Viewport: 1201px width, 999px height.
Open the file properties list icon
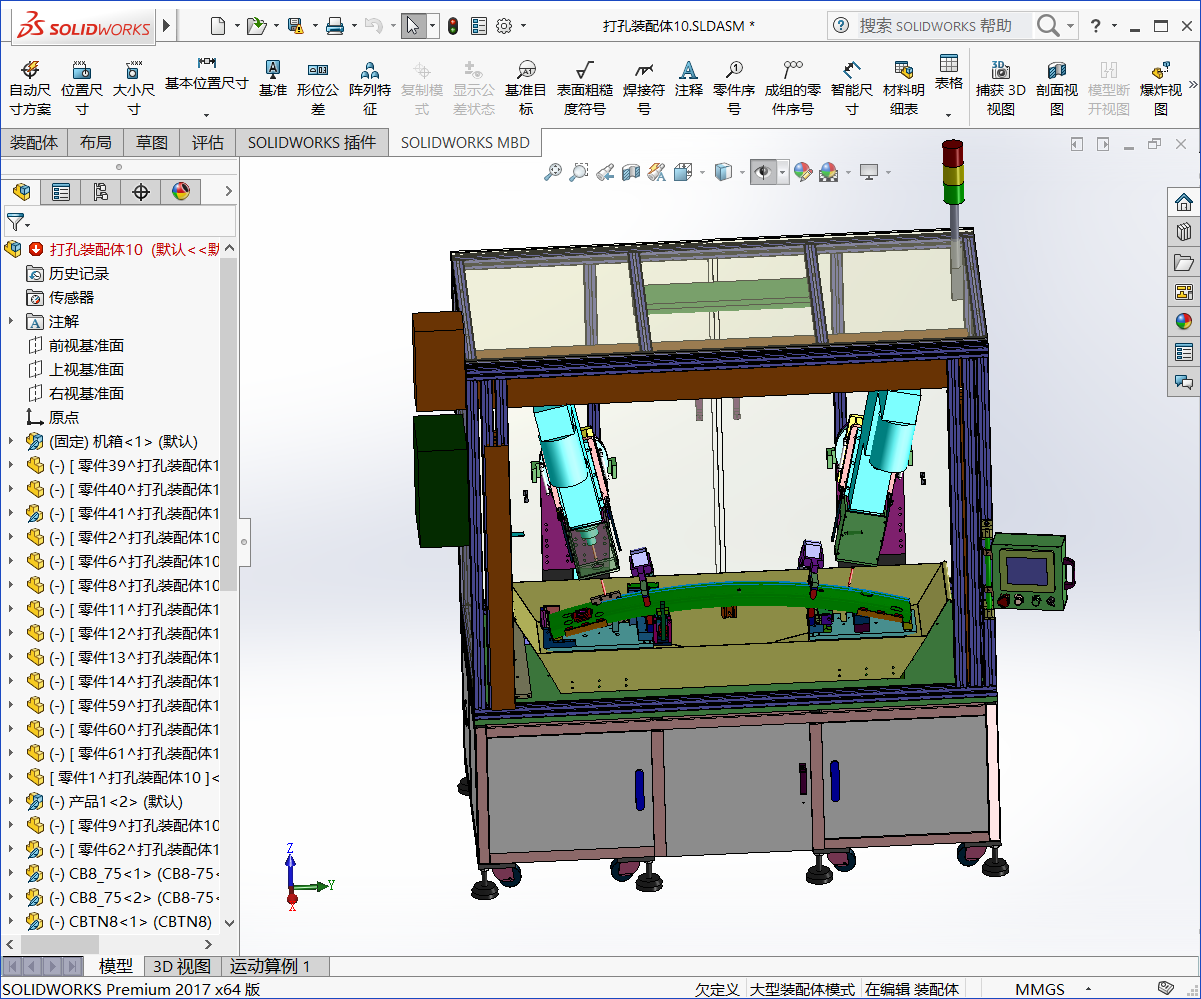pyautogui.click(x=479, y=26)
